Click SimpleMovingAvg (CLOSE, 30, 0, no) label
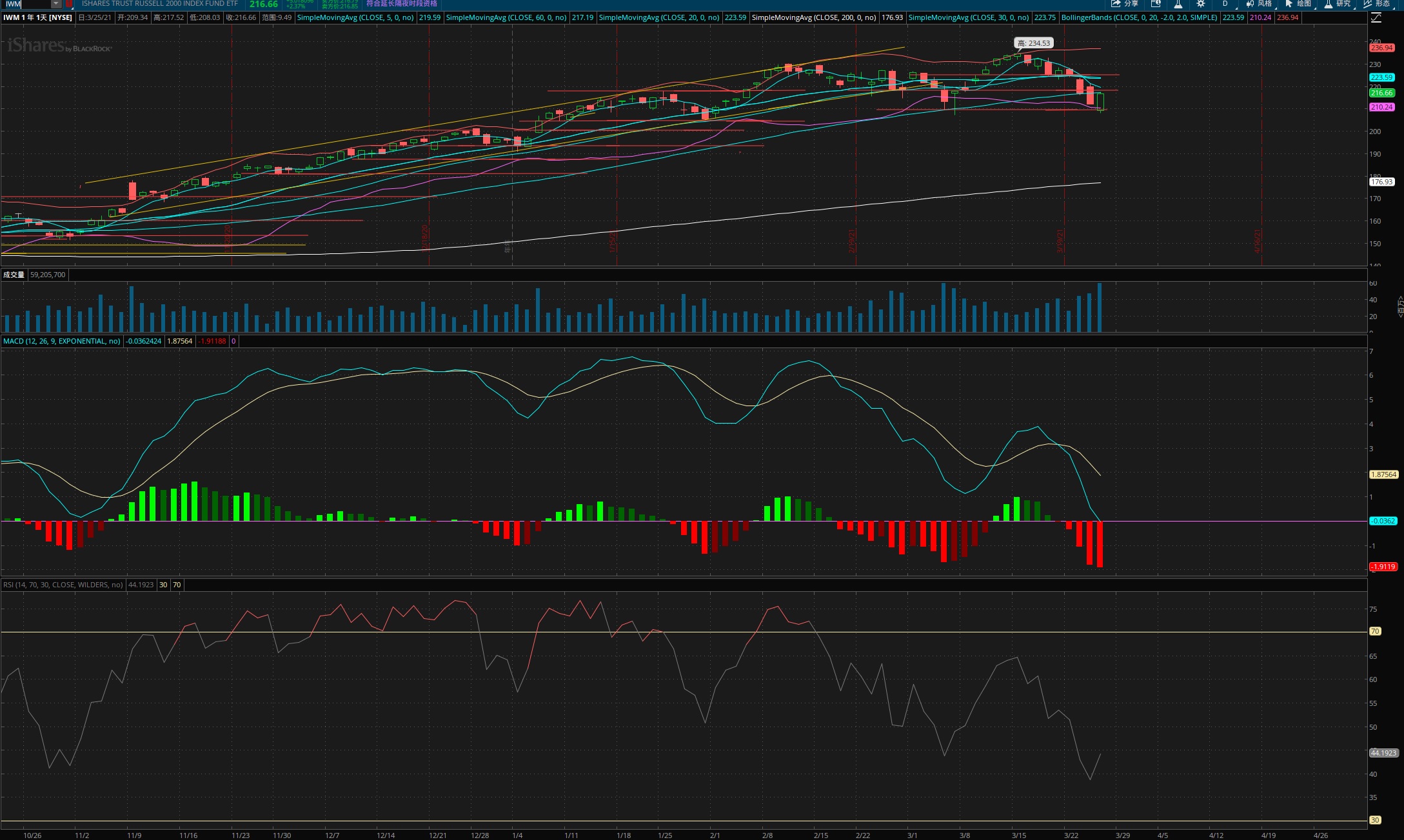 pos(969,17)
